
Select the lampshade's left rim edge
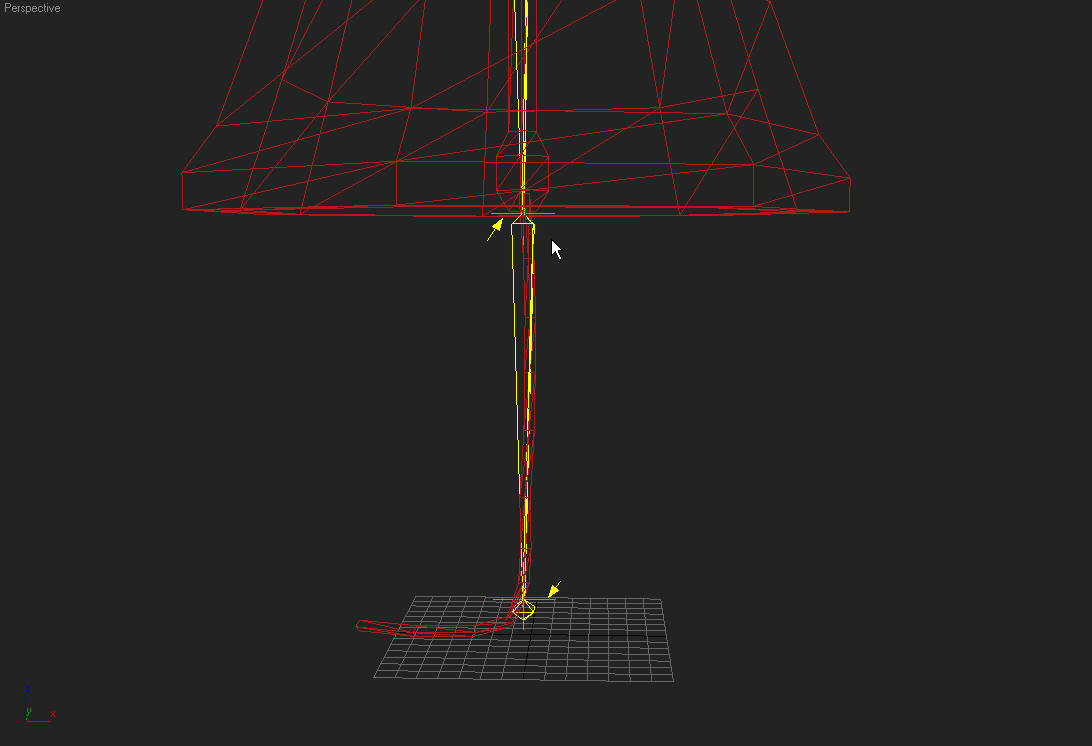click(182, 190)
